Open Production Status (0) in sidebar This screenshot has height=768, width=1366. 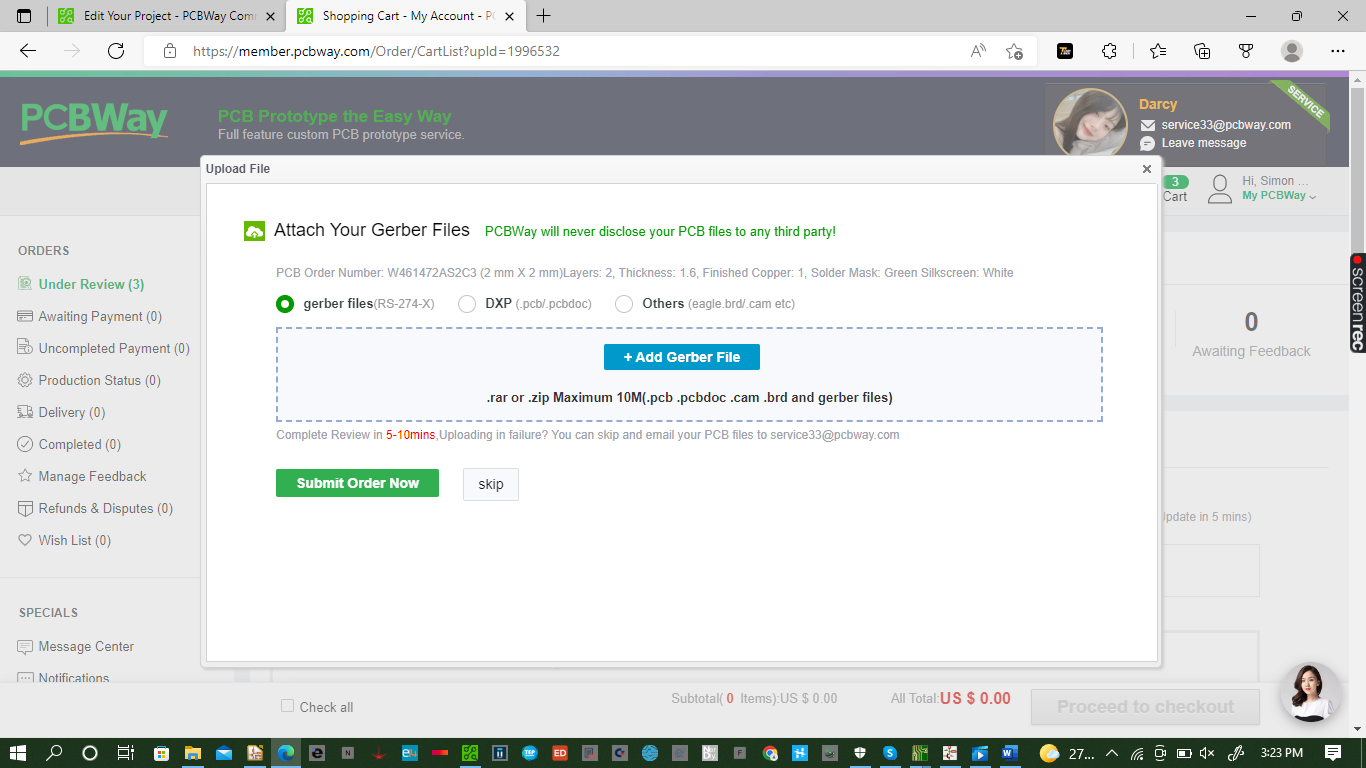tap(99, 380)
